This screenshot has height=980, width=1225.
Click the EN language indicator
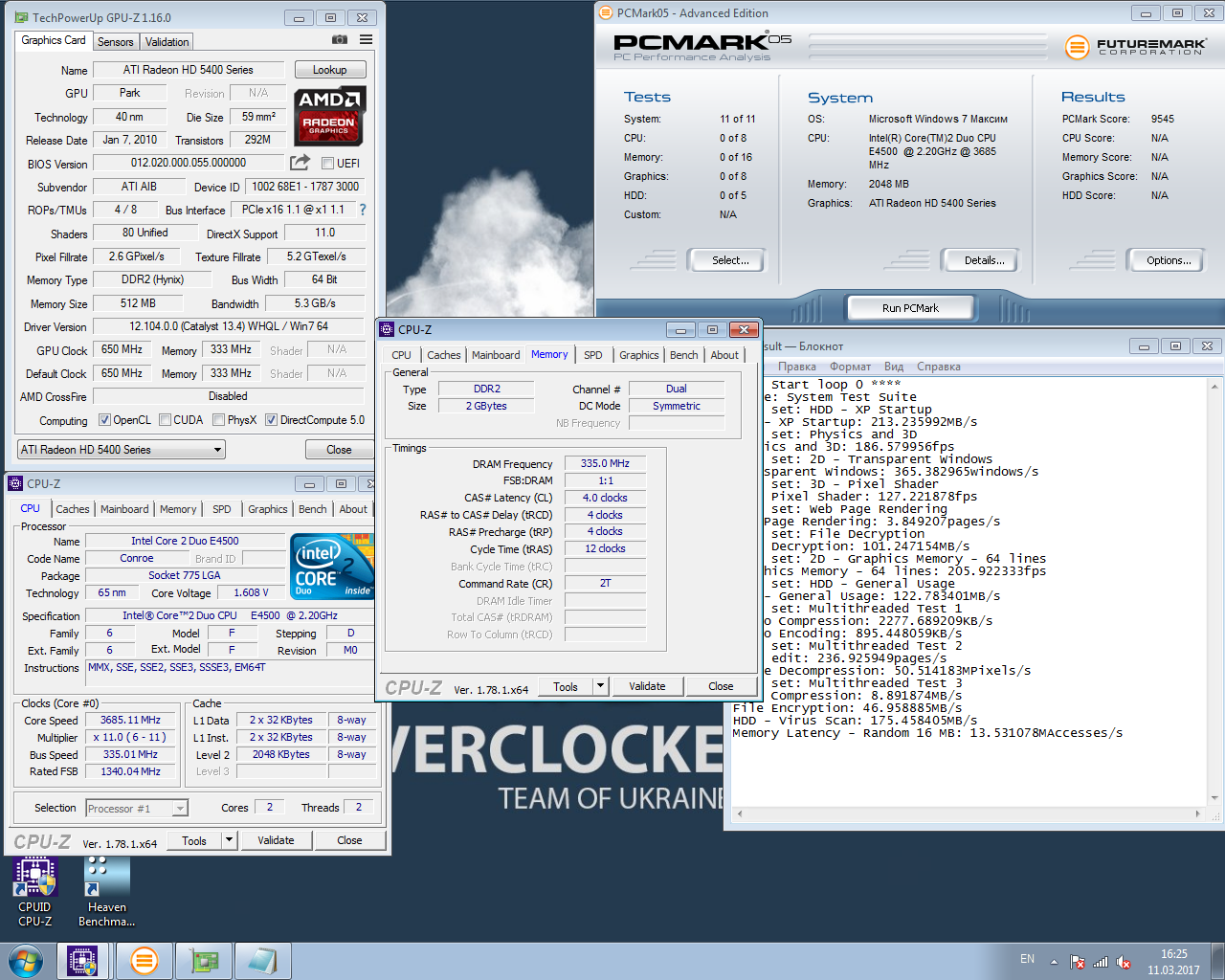[x=1027, y=959]
